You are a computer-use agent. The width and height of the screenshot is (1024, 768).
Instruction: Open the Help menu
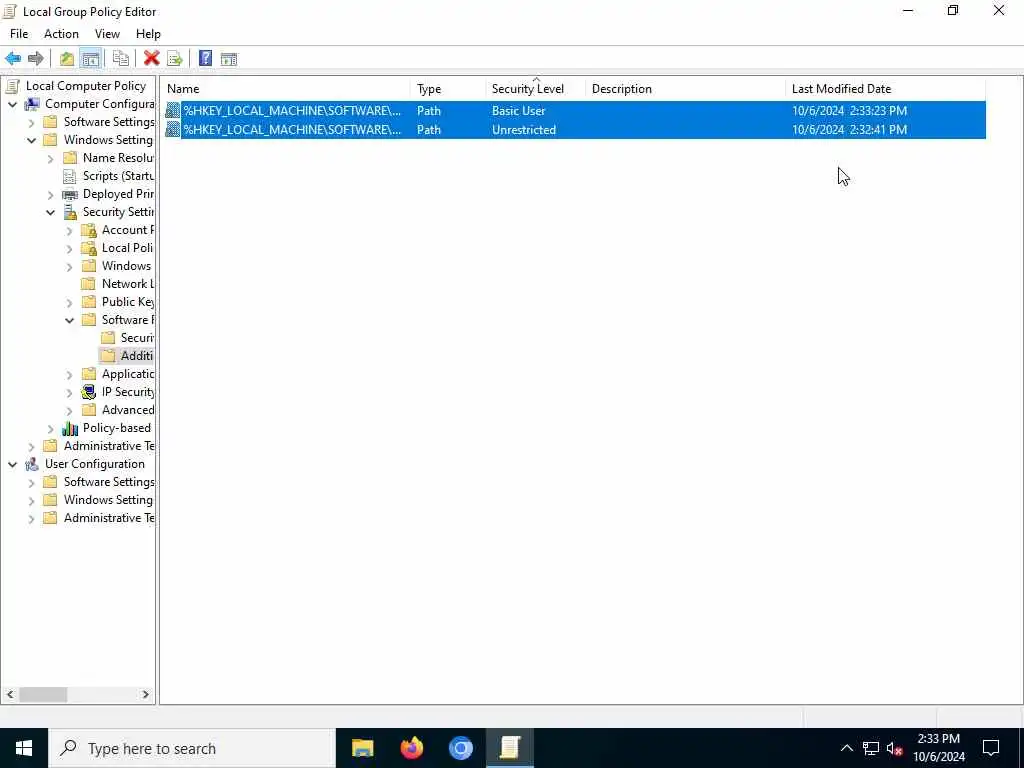point(148,34)
